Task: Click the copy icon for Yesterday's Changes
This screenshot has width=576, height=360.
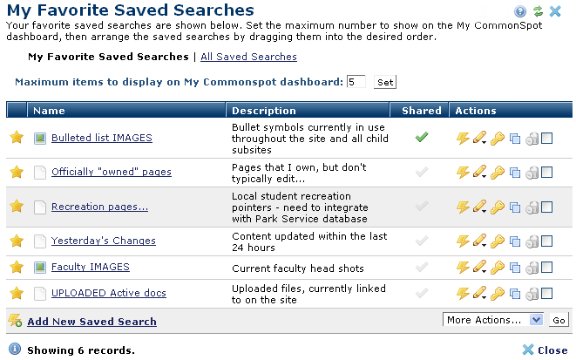Action: pos(515,241)
